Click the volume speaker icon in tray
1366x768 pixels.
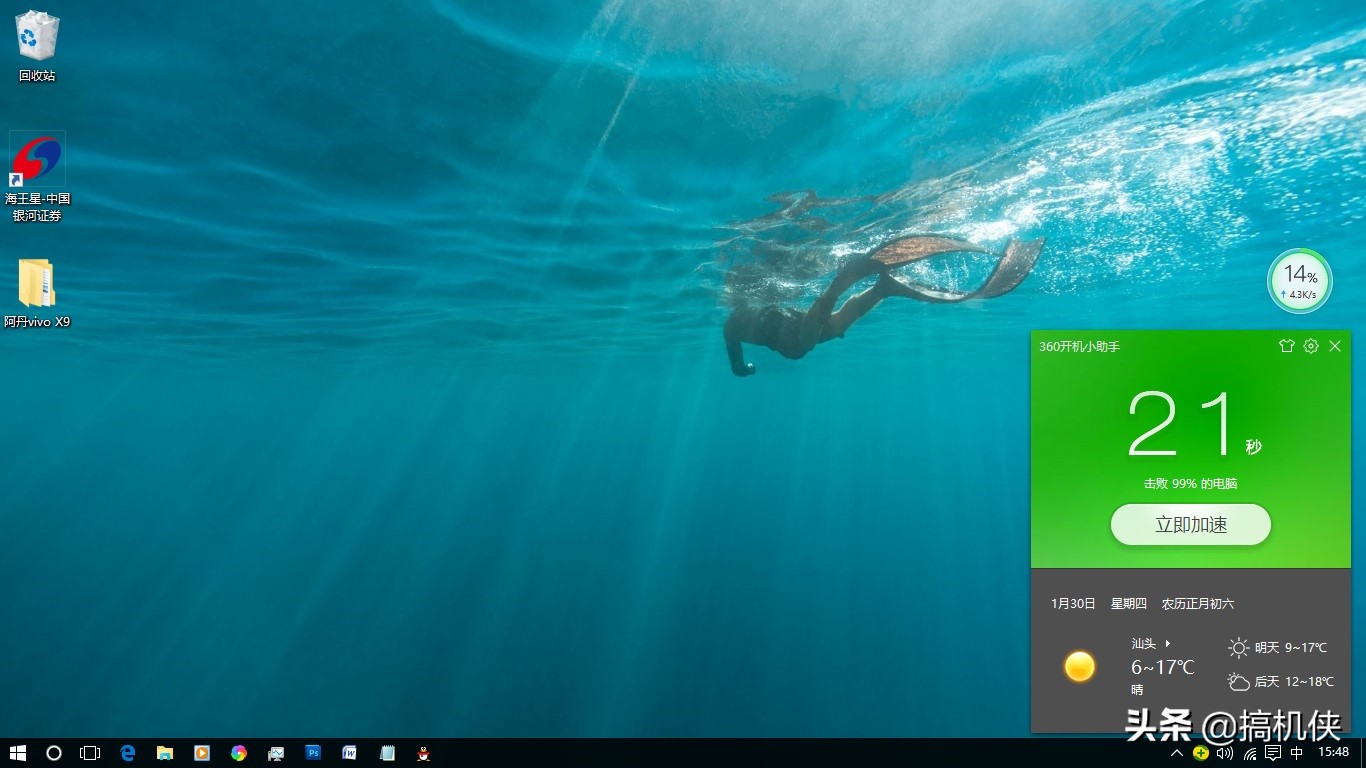[1225, 753]
